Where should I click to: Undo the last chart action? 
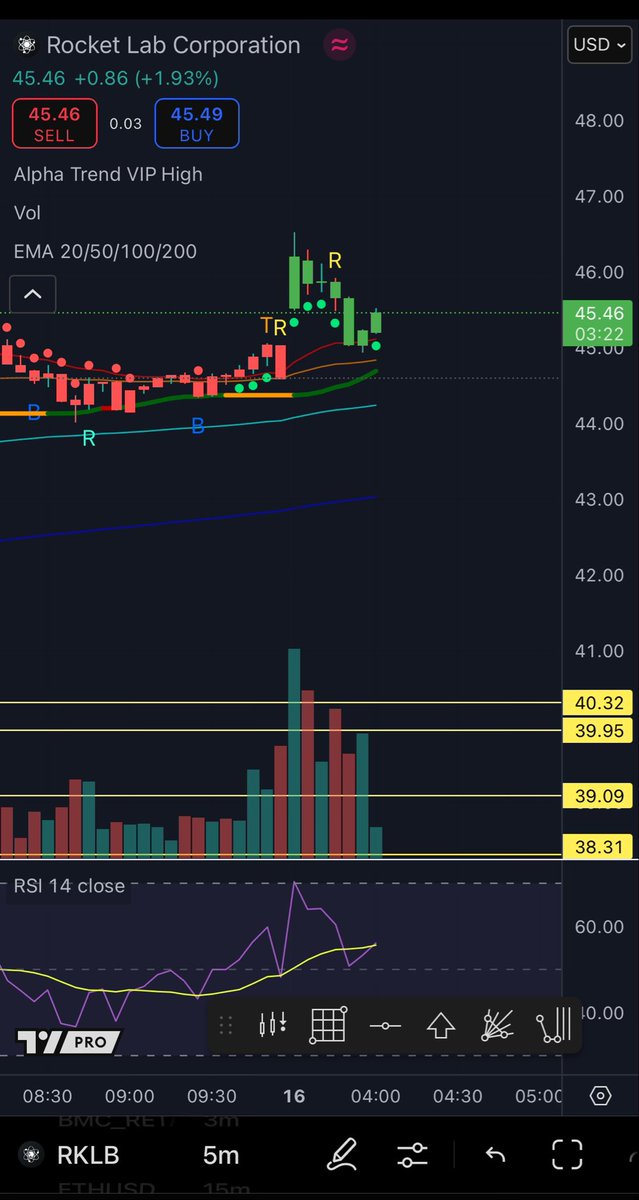click(x=495, y=1156)
